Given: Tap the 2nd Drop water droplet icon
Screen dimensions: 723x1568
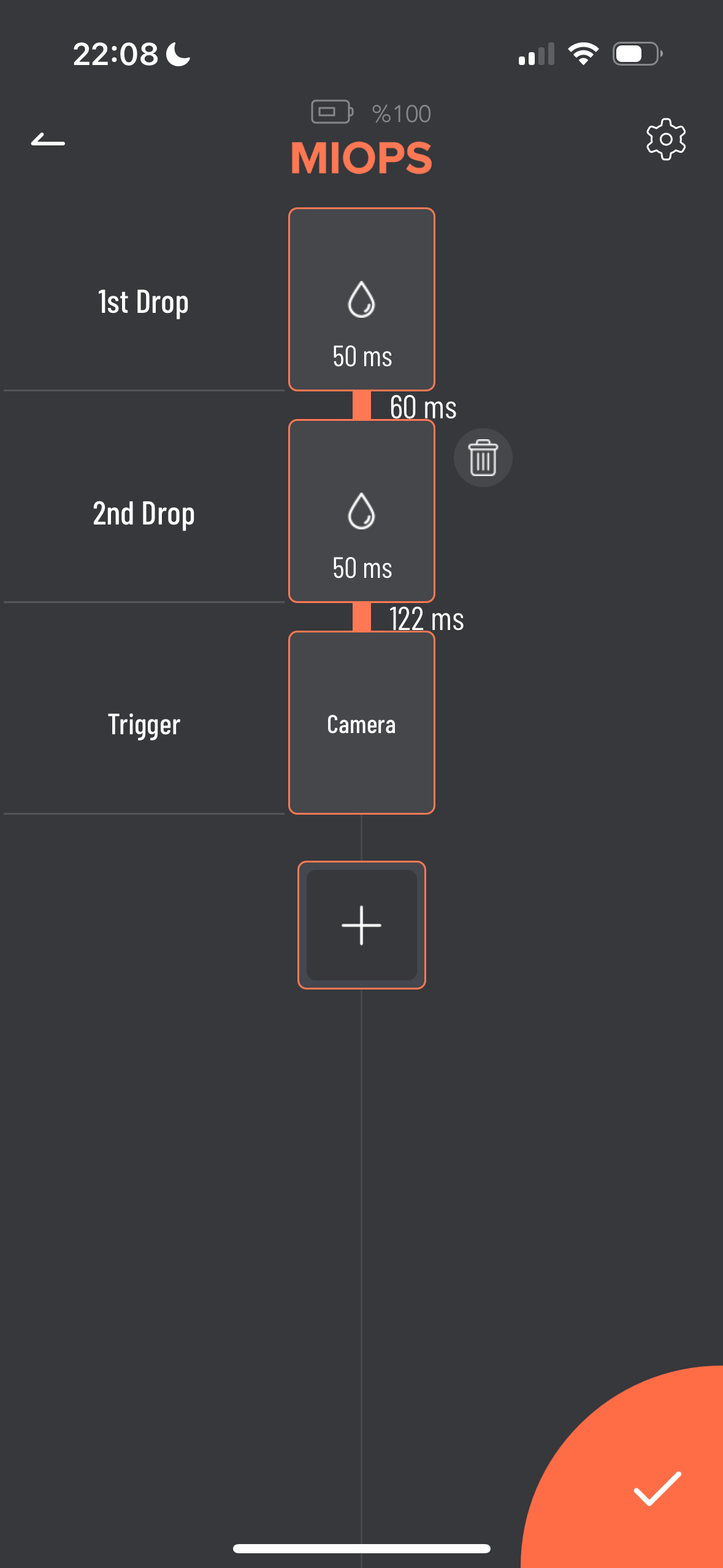Looking at the screenshot, I should tap(361, 511).
